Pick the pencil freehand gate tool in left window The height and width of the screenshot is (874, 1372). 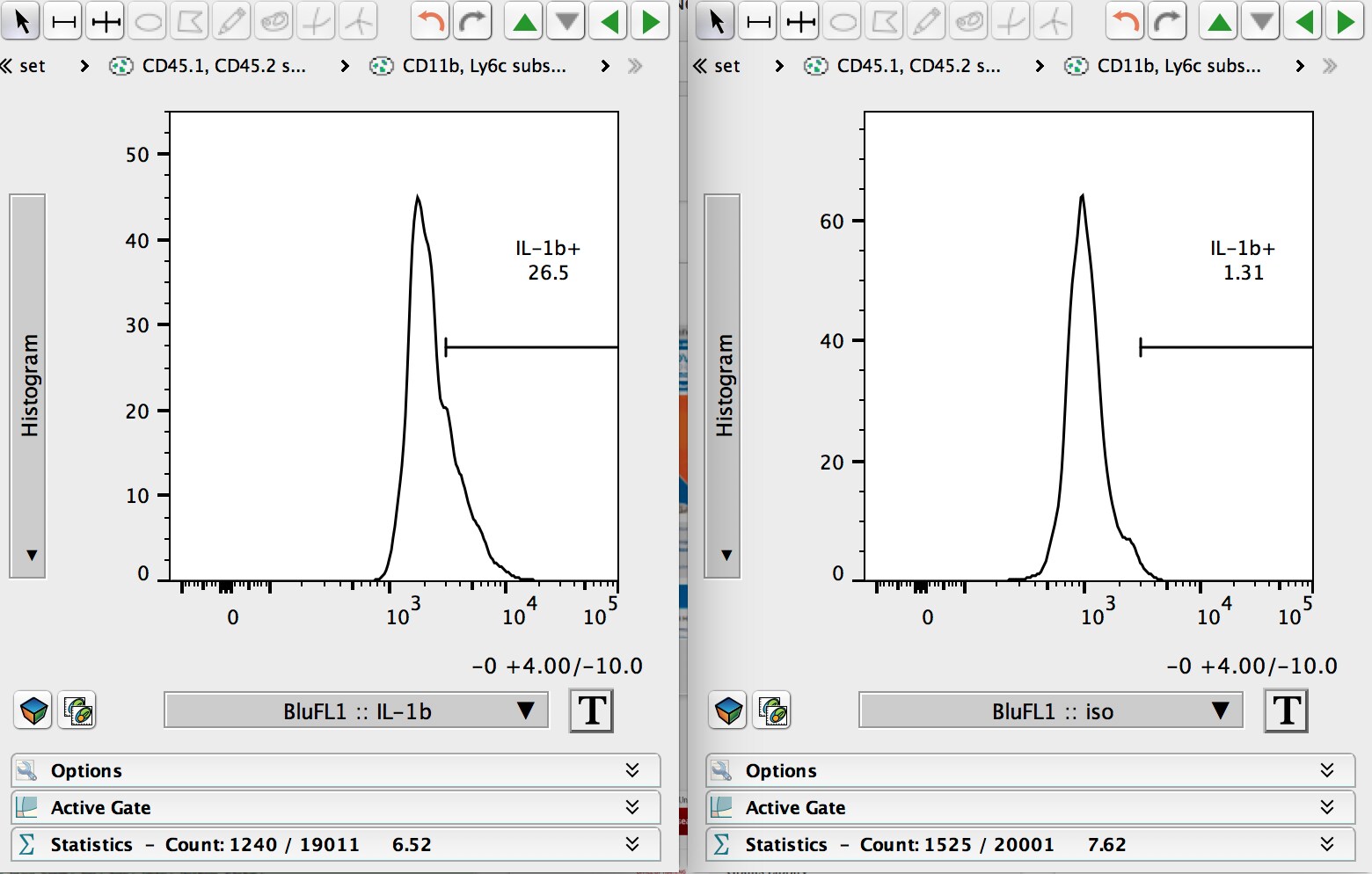point(232,21)
